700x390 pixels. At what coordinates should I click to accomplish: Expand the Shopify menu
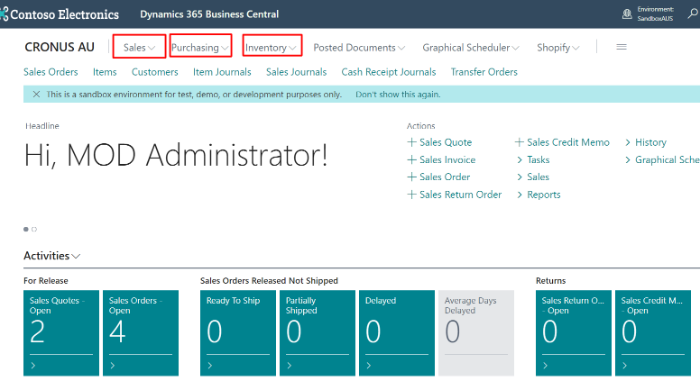[558, 47]
